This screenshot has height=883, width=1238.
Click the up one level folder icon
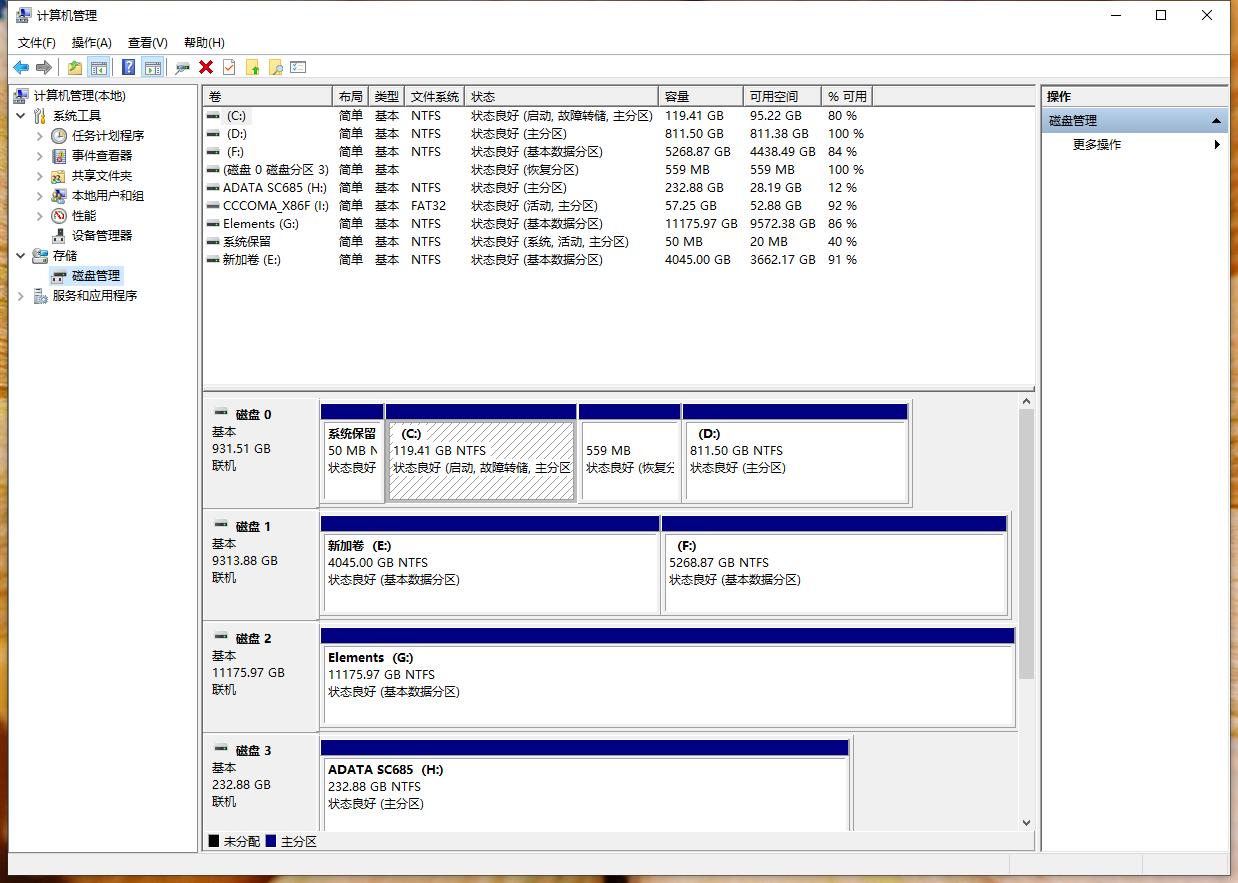click(75, 67)
